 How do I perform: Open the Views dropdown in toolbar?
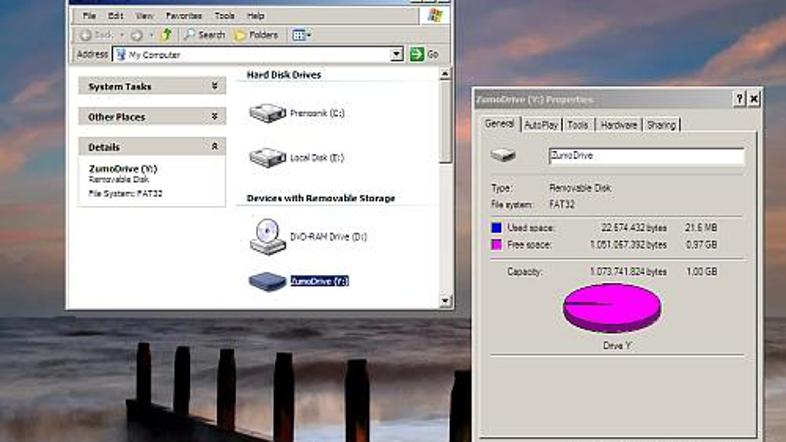pyautogui.click(x=301, y=35)
